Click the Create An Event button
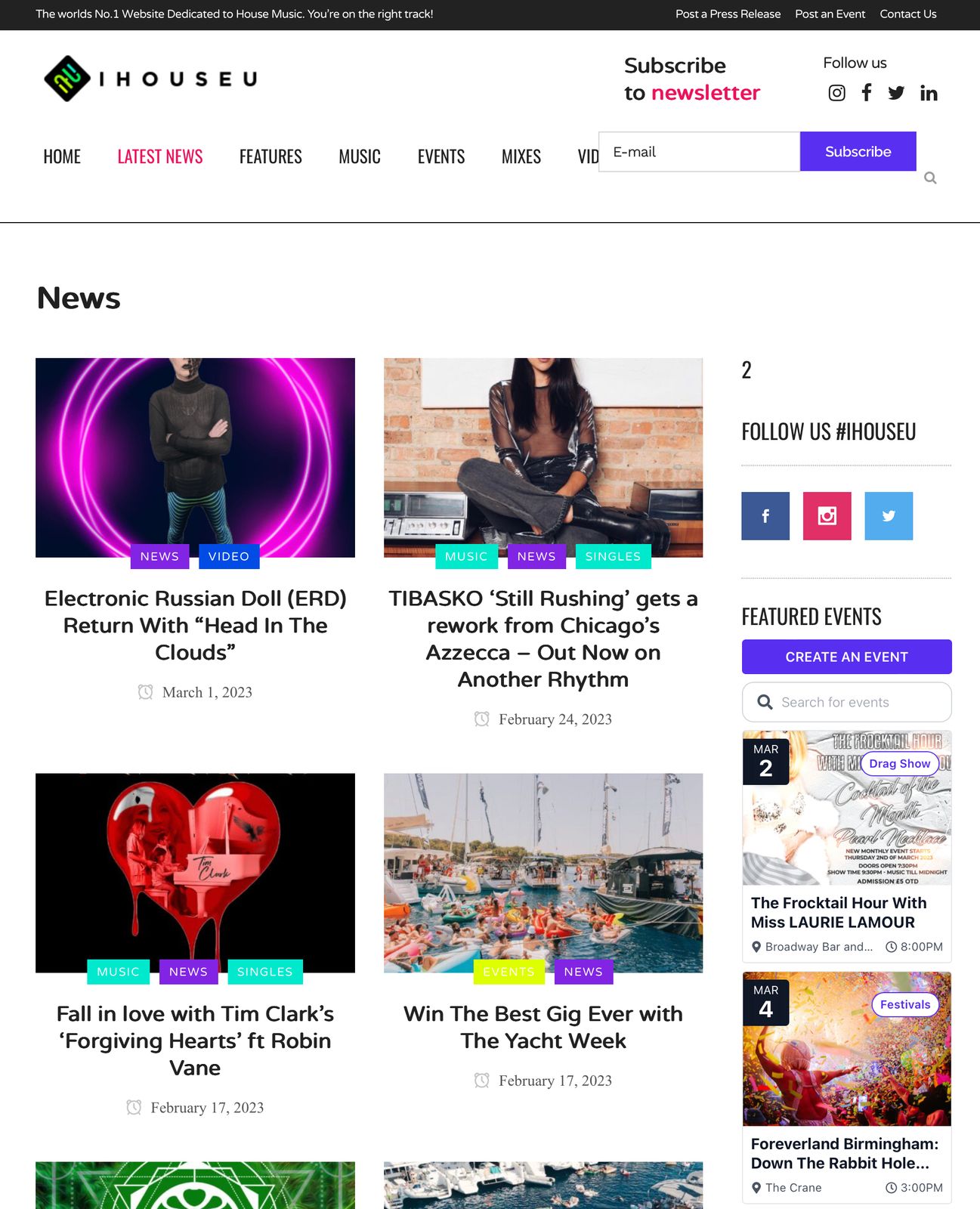 pos(846,657)
